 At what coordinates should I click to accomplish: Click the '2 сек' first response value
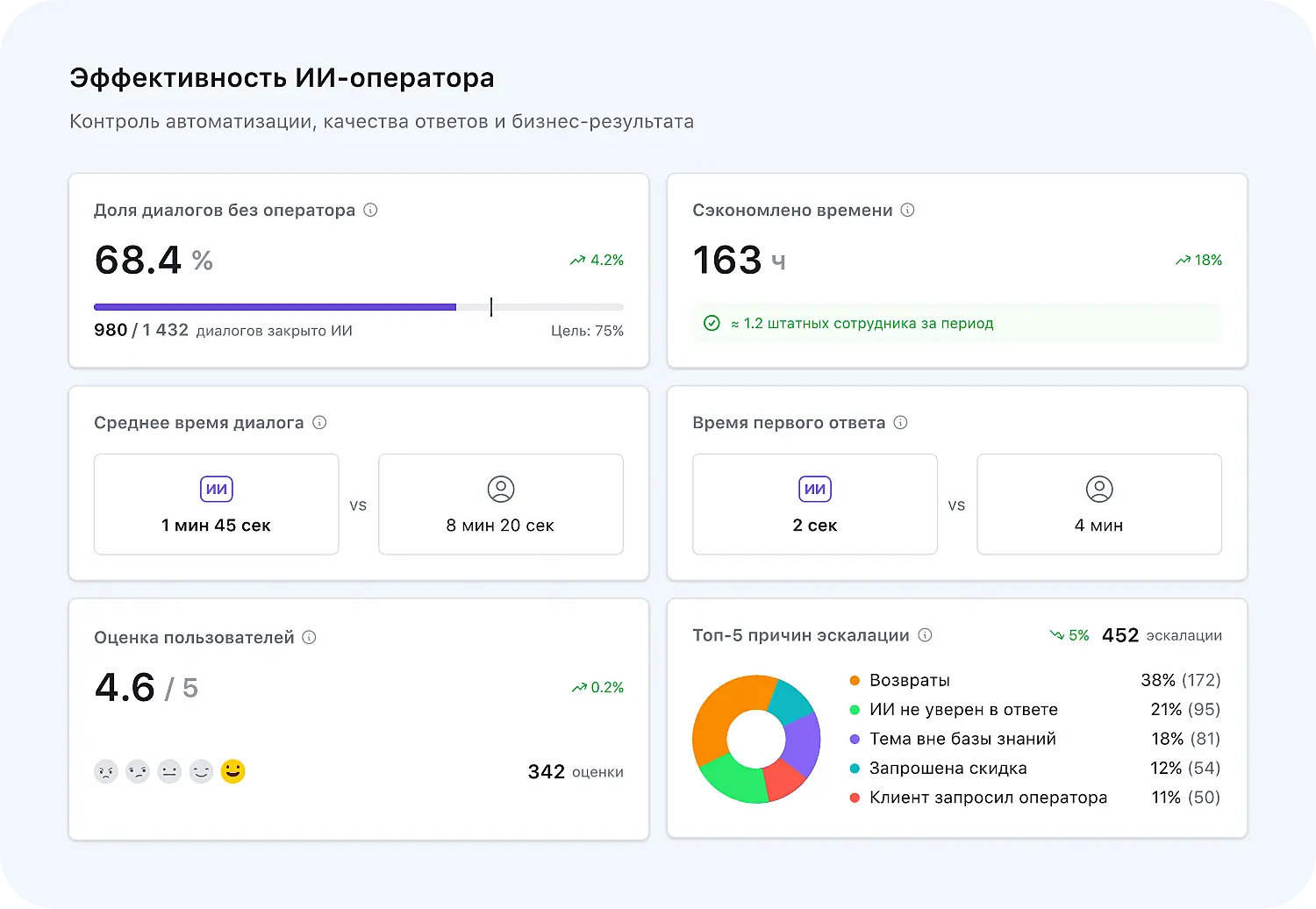[815, 525]
